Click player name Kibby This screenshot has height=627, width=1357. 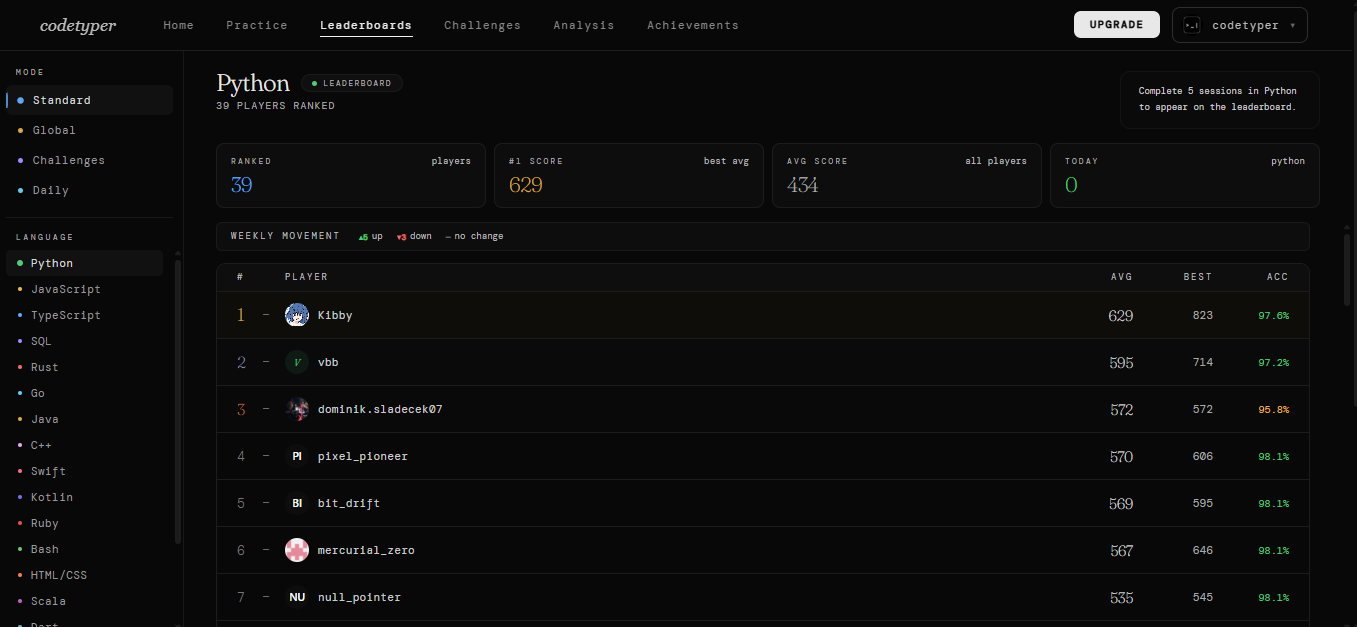[335, 315]
